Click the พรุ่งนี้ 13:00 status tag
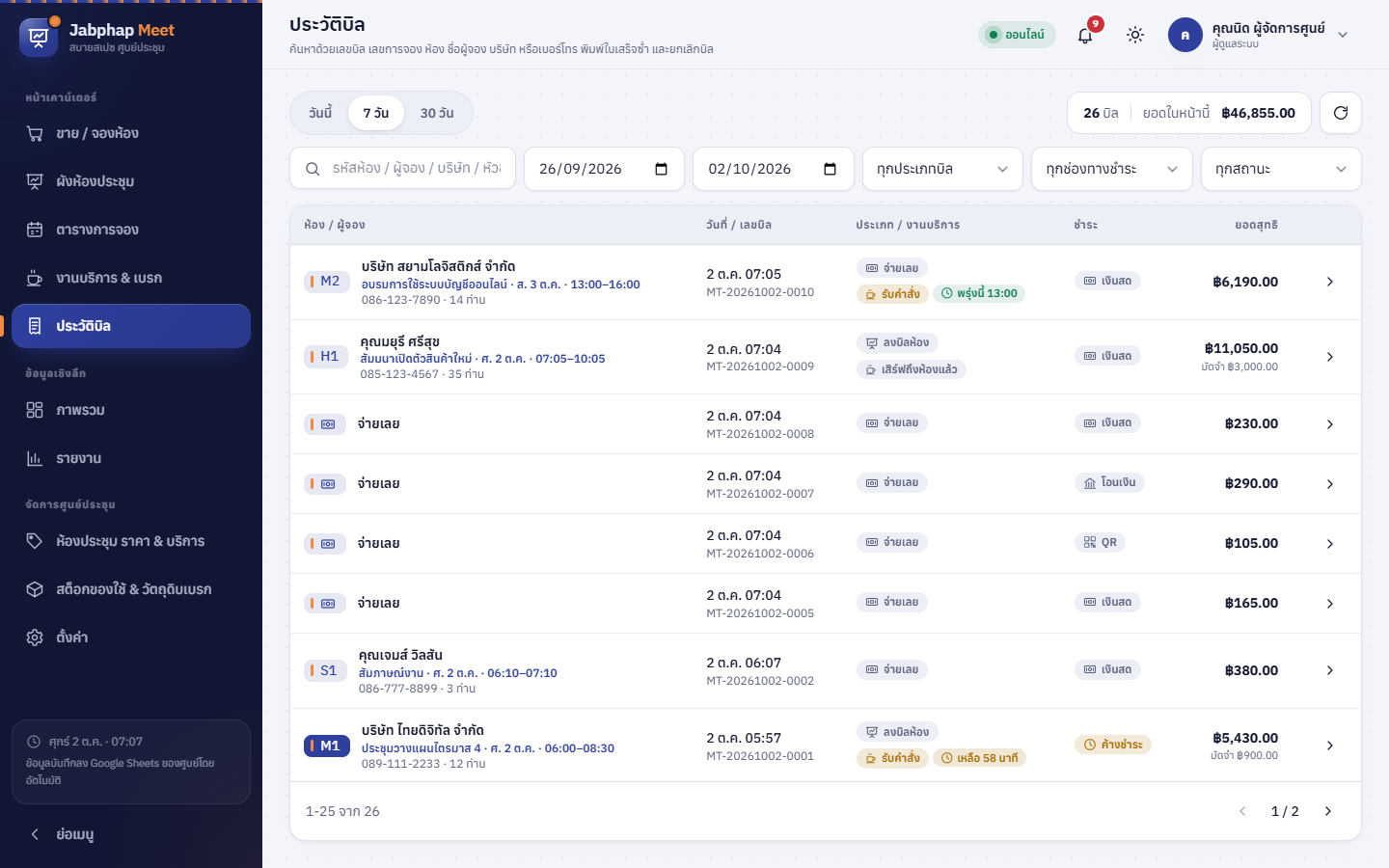1389x868 pixels. click(x=979, y=293)
